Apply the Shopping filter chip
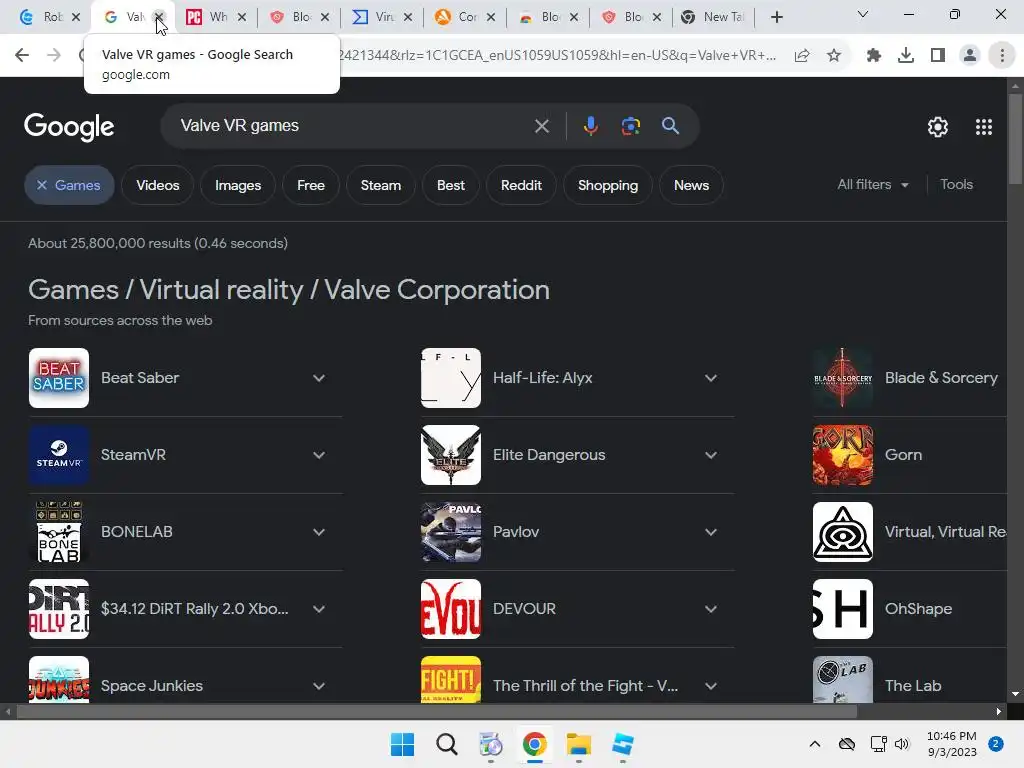The image size is (1024, 768). pos(608,185)
